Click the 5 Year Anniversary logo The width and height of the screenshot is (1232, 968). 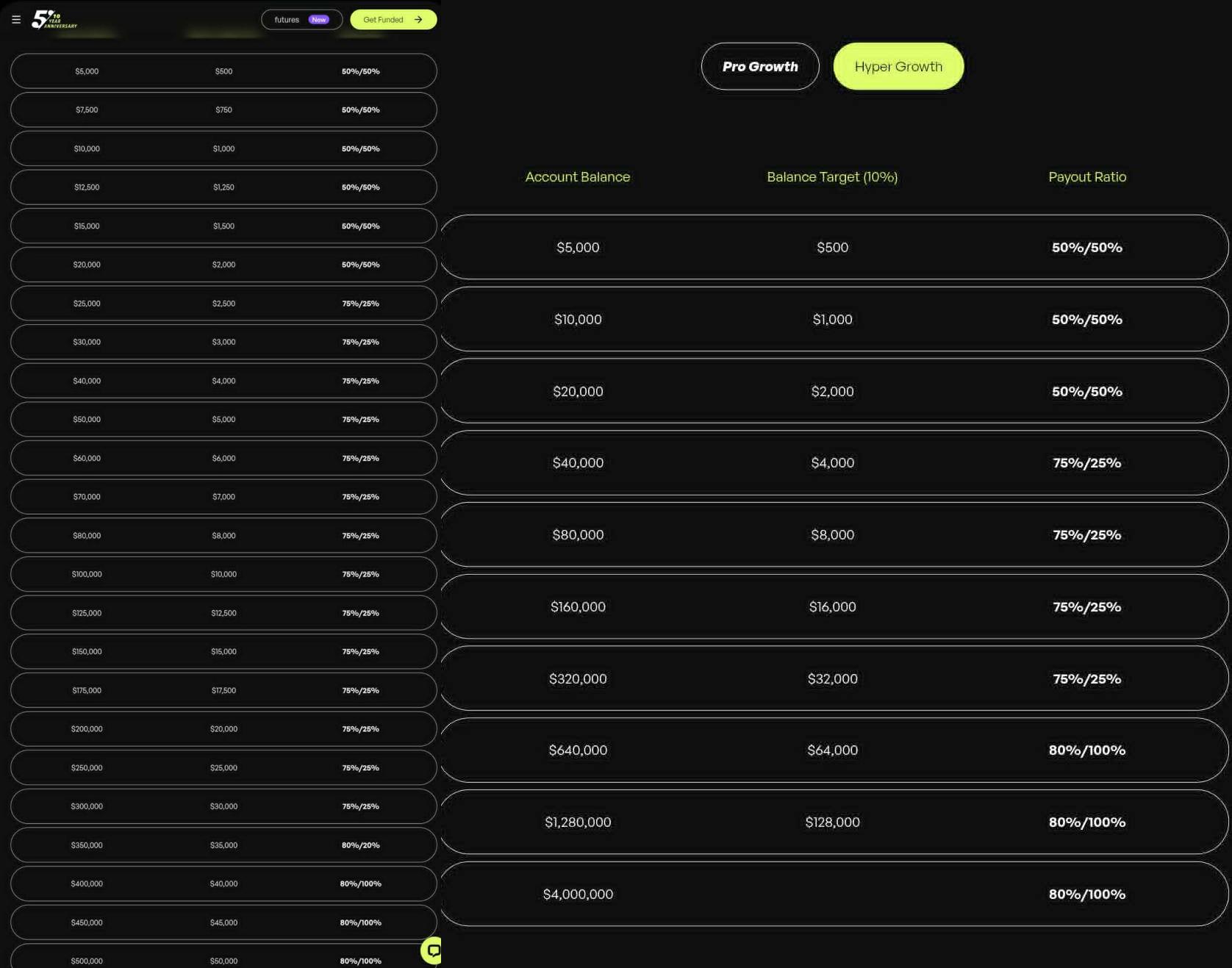54,20
